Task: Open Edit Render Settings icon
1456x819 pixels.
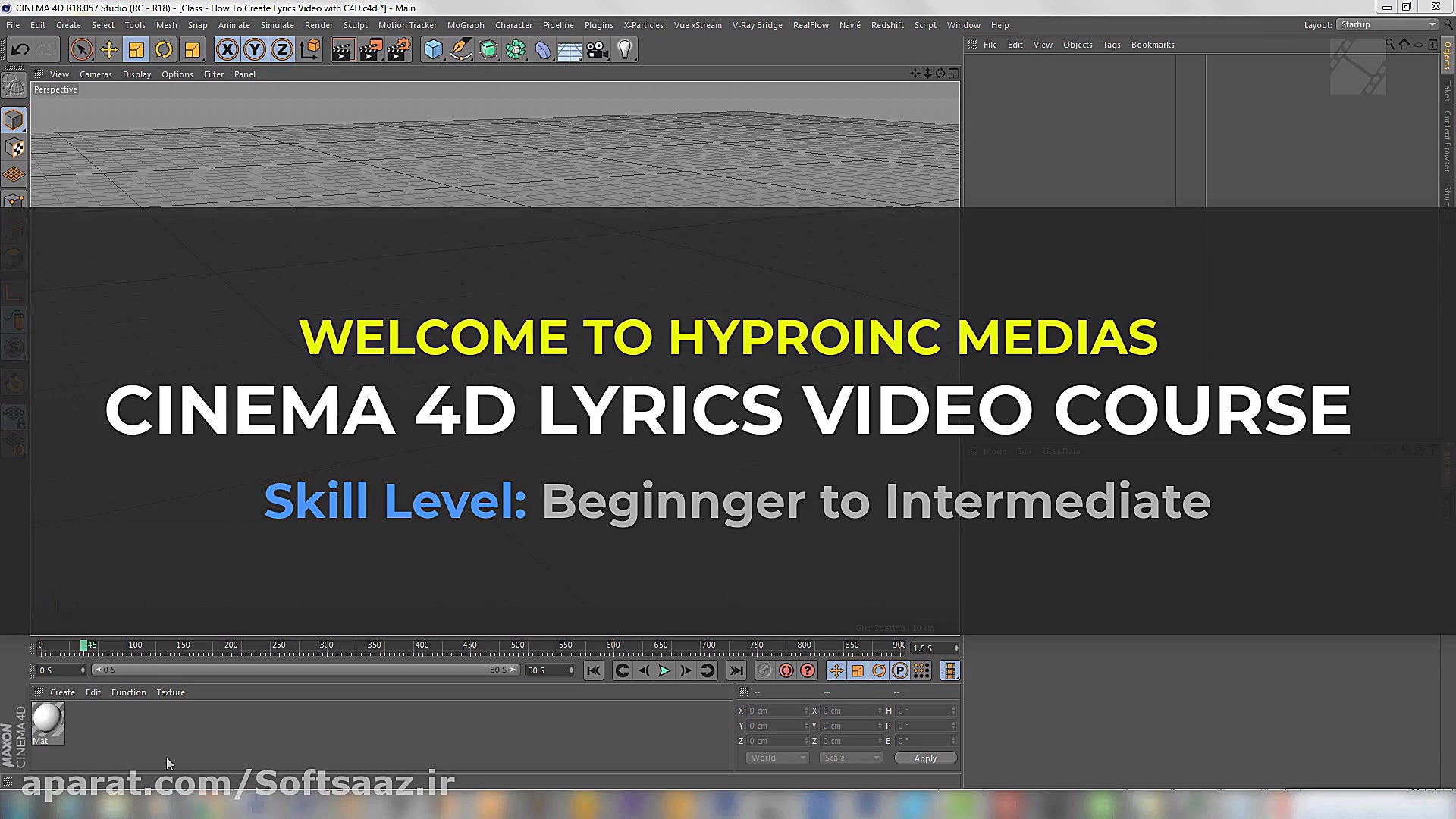Action: [398, 50]
